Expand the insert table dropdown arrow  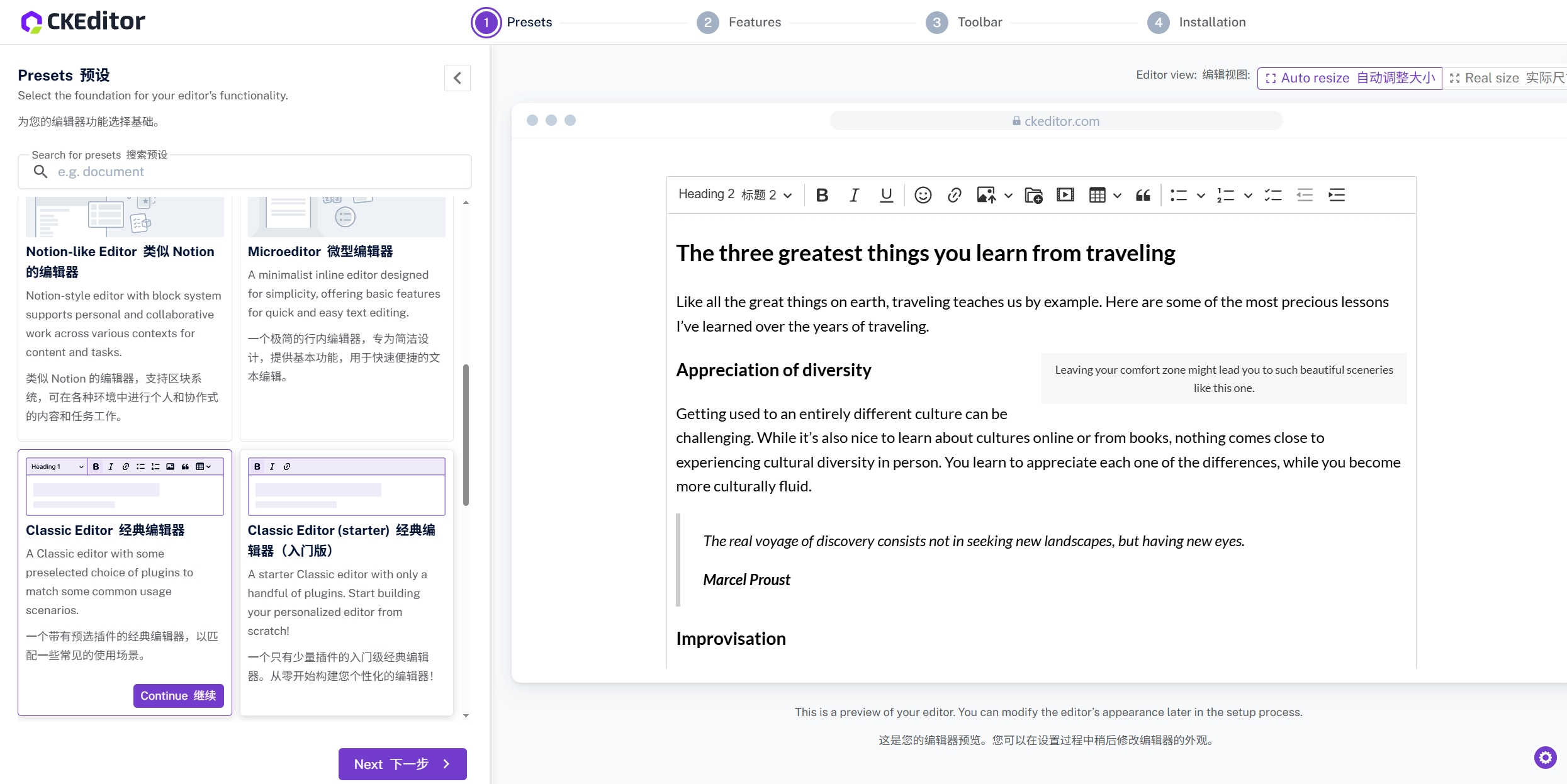1118,196
